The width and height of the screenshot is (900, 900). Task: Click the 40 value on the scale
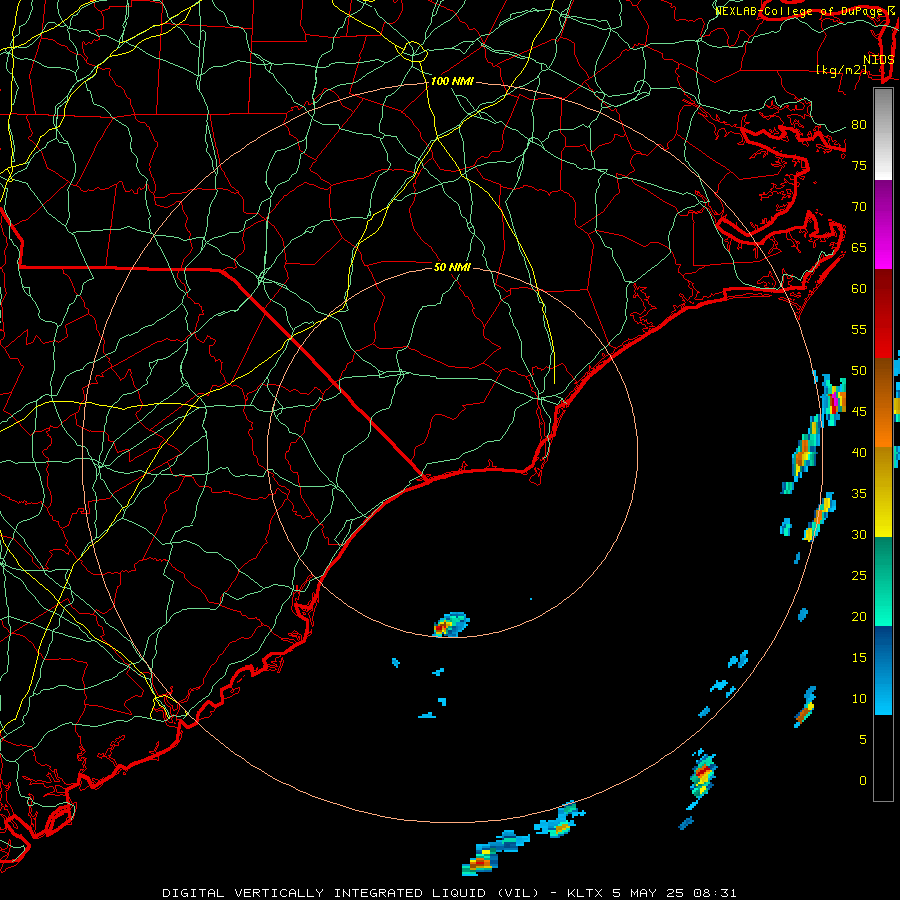859,453
